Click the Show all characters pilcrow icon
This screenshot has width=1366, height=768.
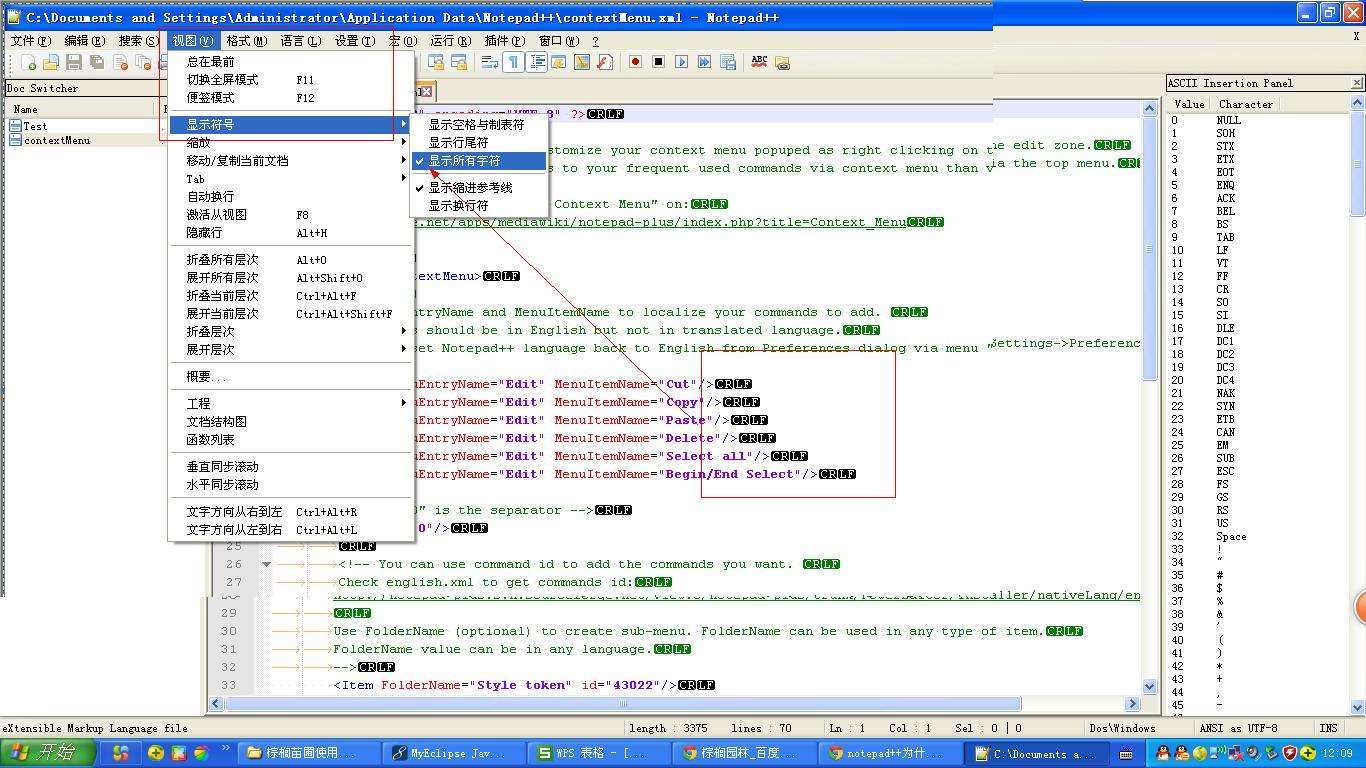coord(514,62)
